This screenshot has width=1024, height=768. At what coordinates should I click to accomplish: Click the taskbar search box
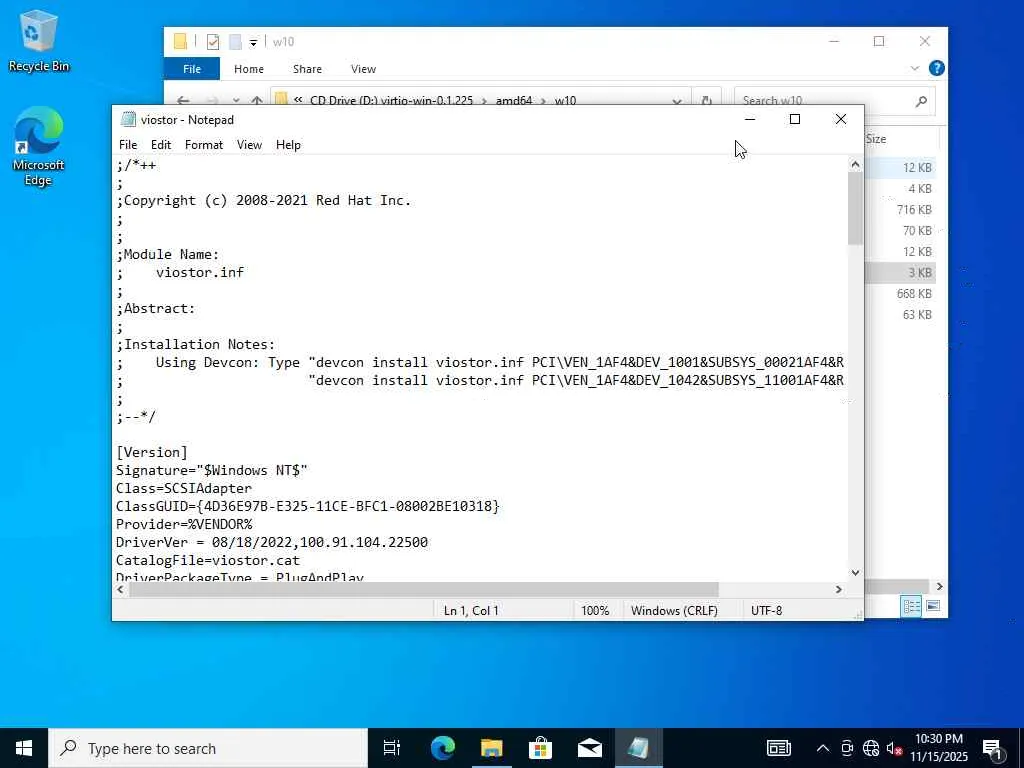(x=208, y=748)
